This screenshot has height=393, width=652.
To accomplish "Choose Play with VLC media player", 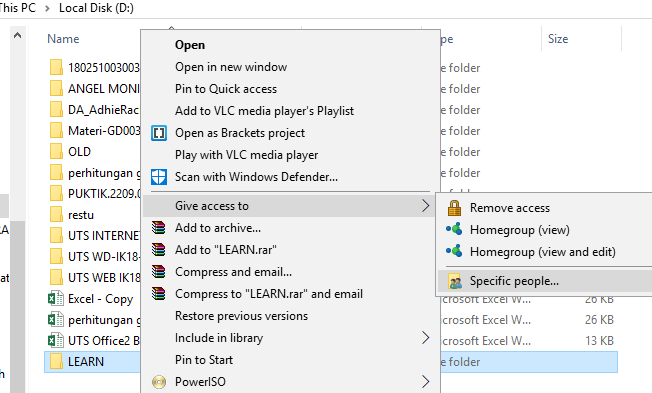I will [x=247, y=155].
